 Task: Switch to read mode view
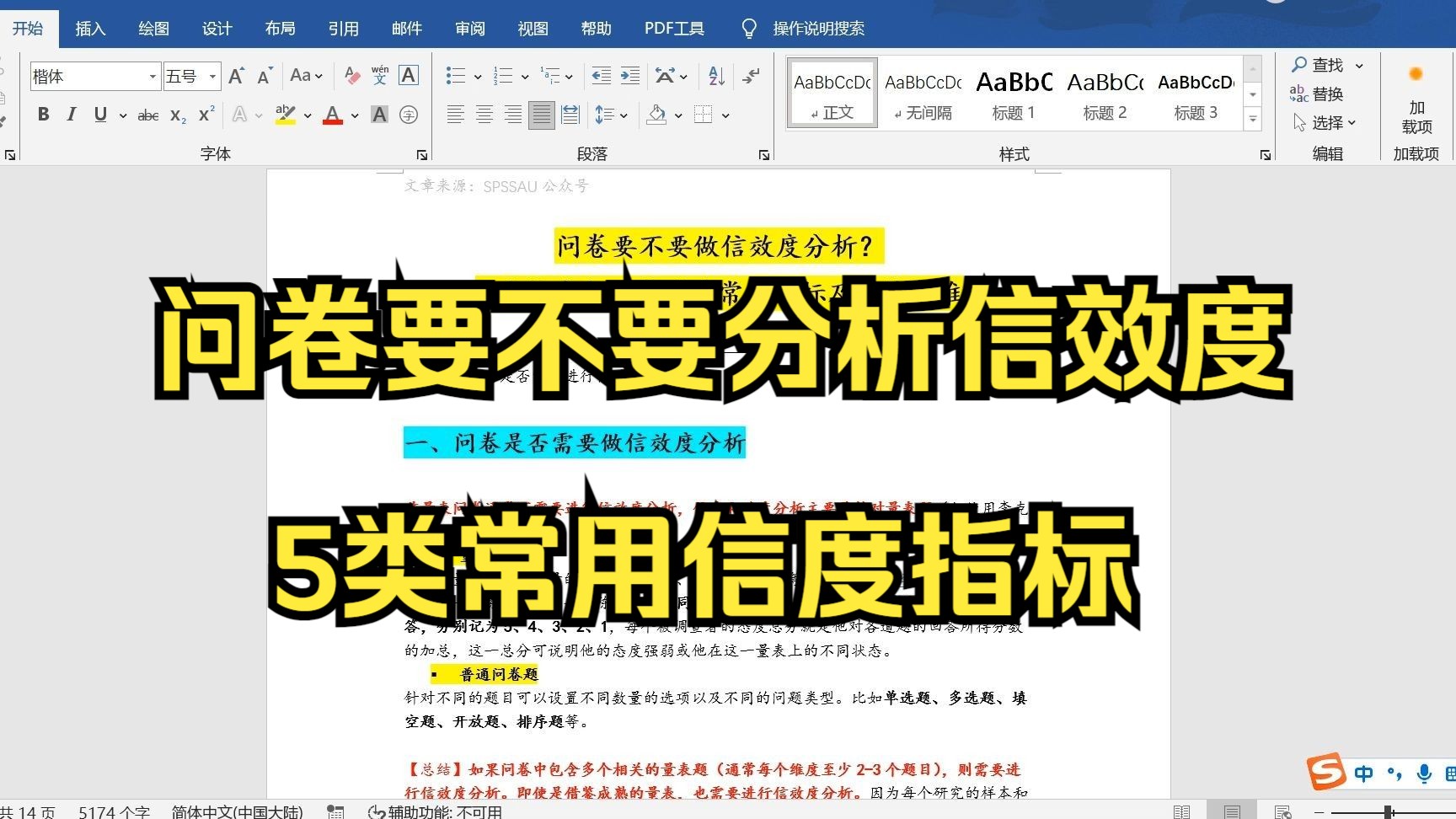1182,811
